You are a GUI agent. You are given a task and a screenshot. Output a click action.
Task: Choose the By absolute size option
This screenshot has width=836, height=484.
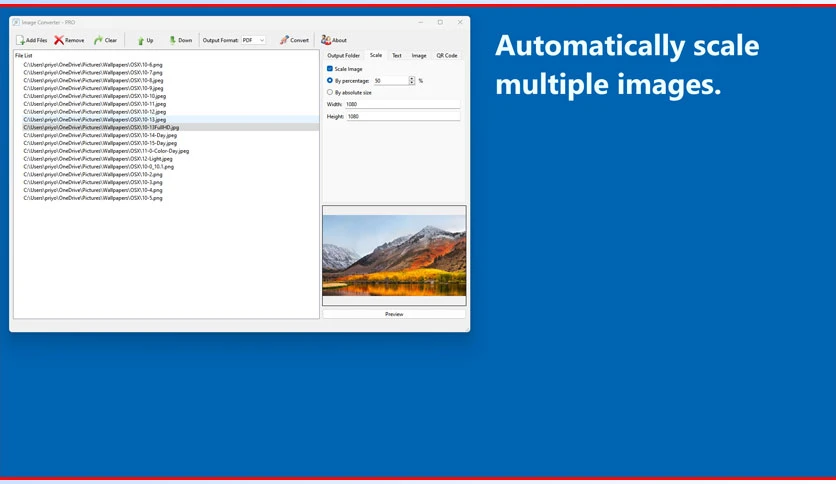(x=329, y=92)
